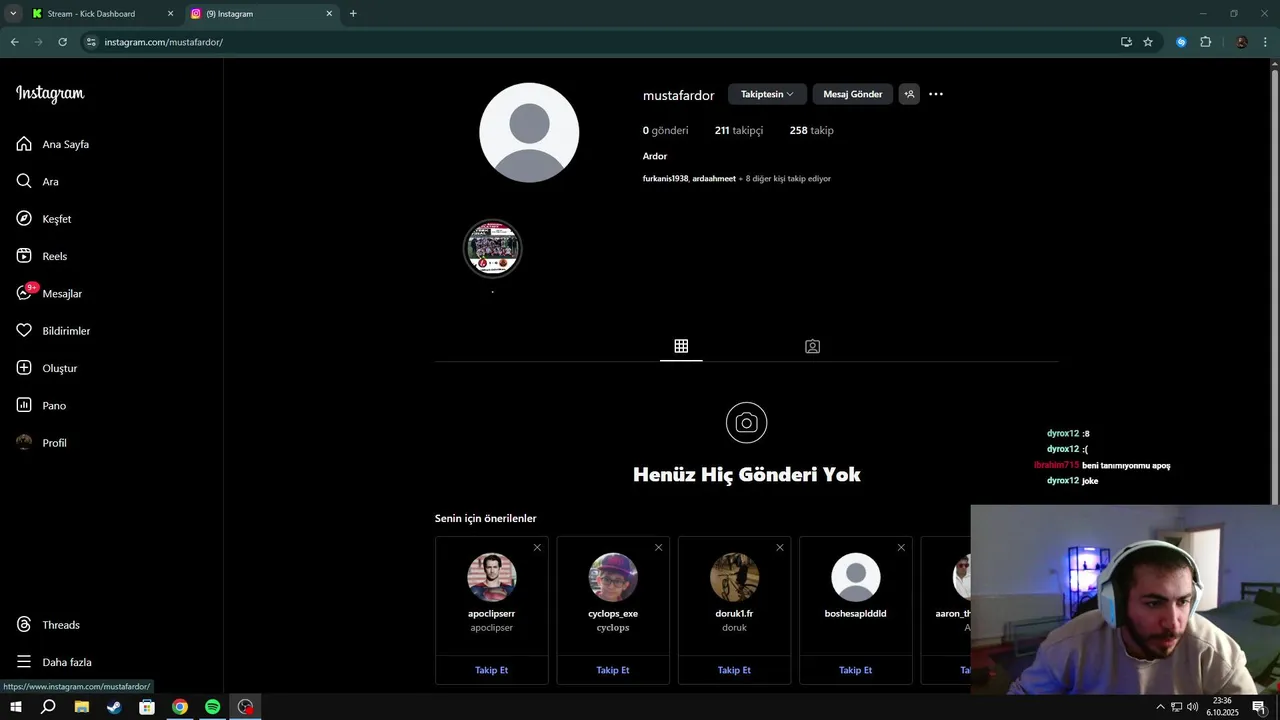
Task: Open Bildirimler notifications
Action: point(54,331)
